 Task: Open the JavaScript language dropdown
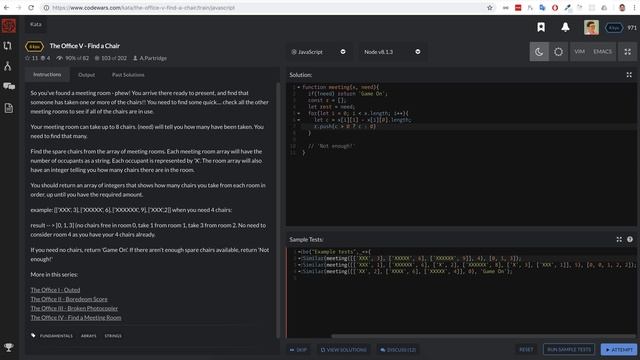[318, 52]
